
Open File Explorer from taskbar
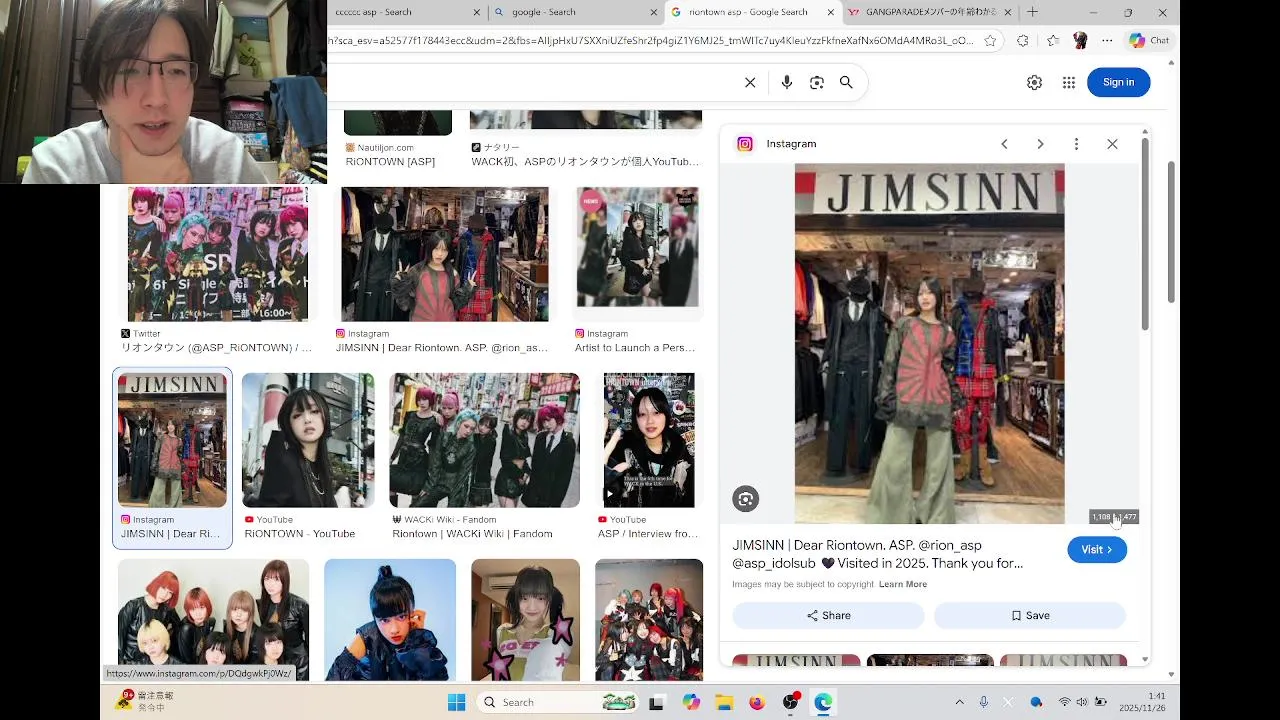[x=724, y=702]
